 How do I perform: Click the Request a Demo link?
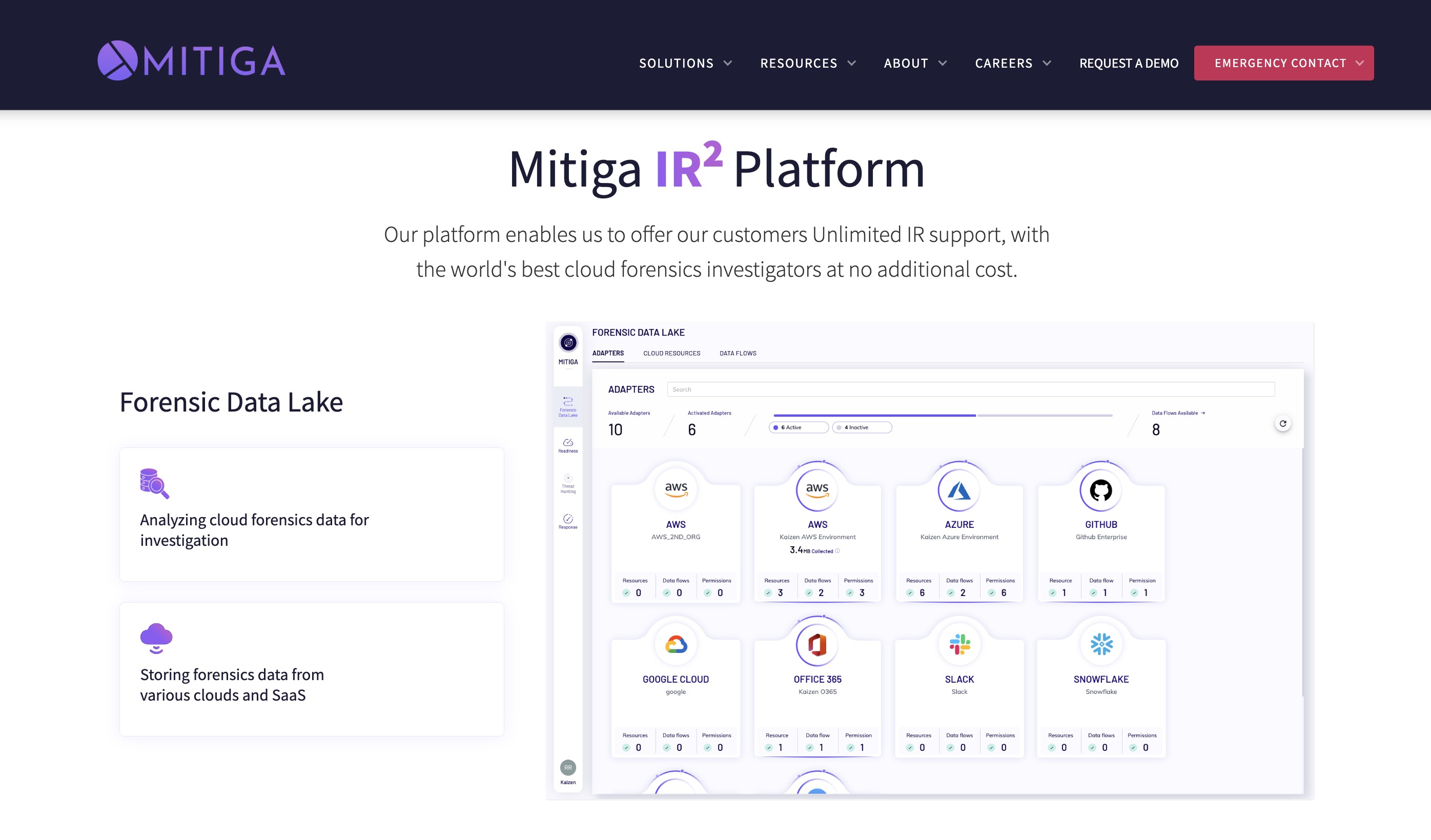(1128, 63)
